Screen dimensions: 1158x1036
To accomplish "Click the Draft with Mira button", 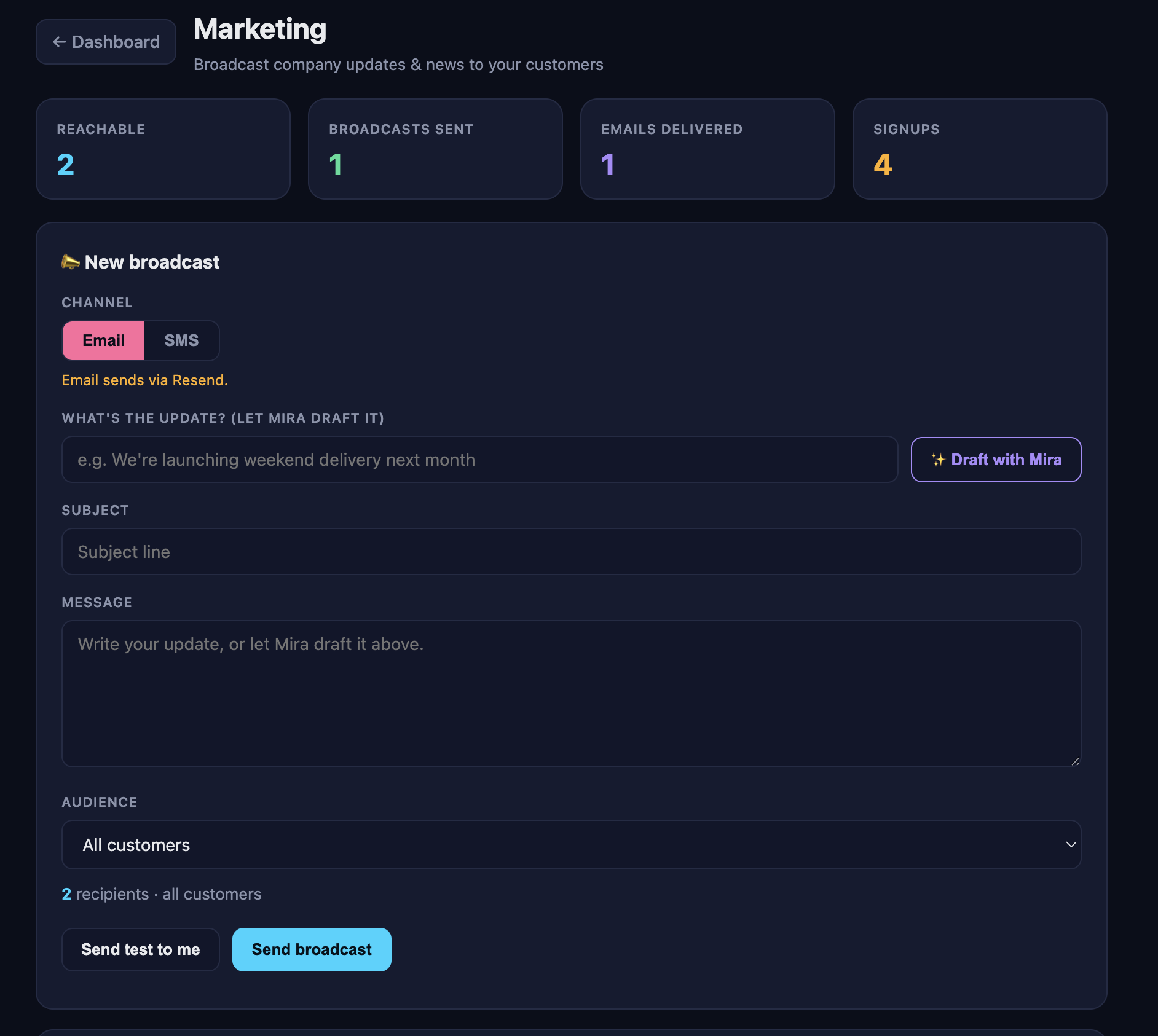I will (x=996, y=460).
